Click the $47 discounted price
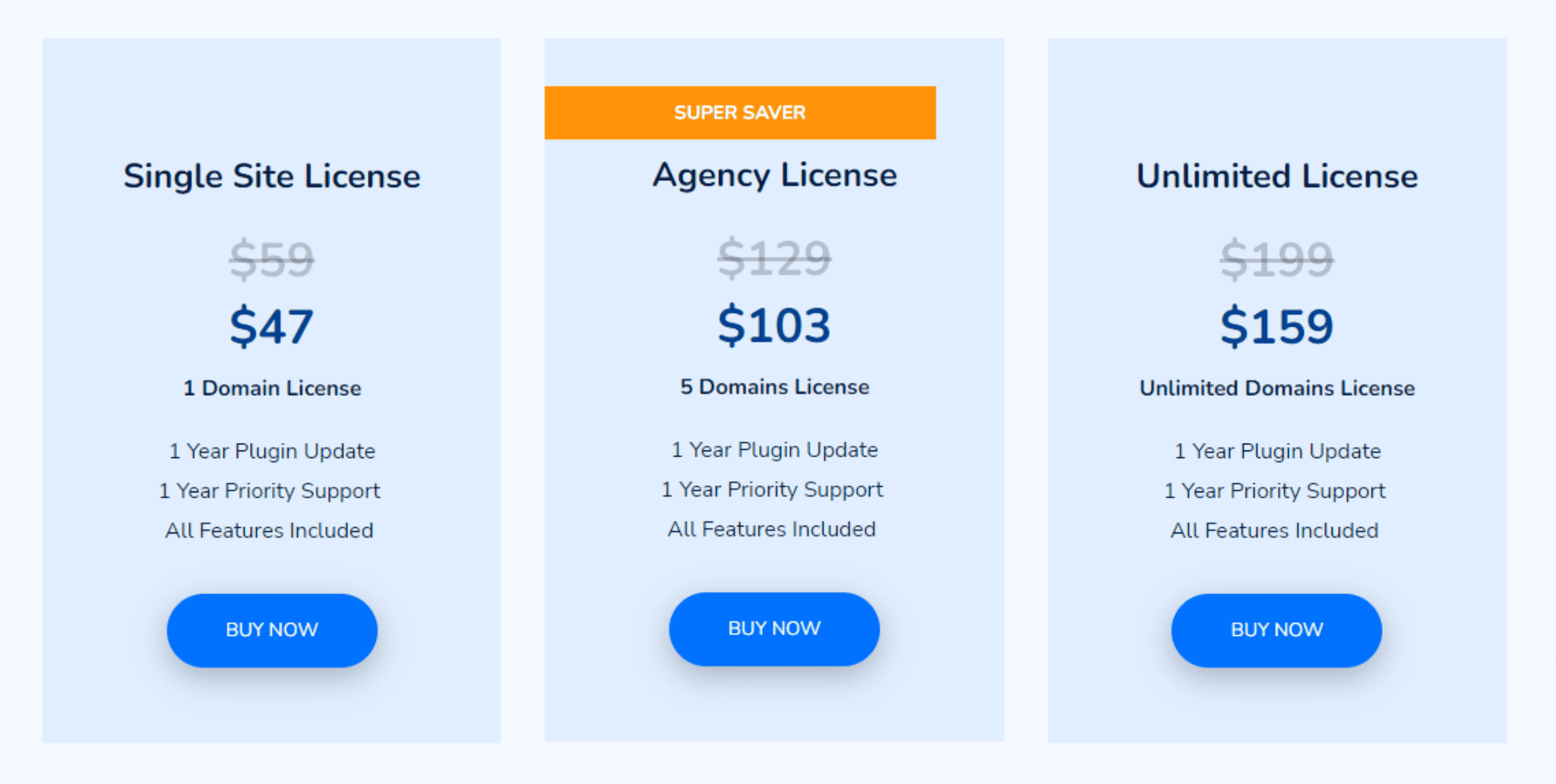1556x784 pixels. 272,327
